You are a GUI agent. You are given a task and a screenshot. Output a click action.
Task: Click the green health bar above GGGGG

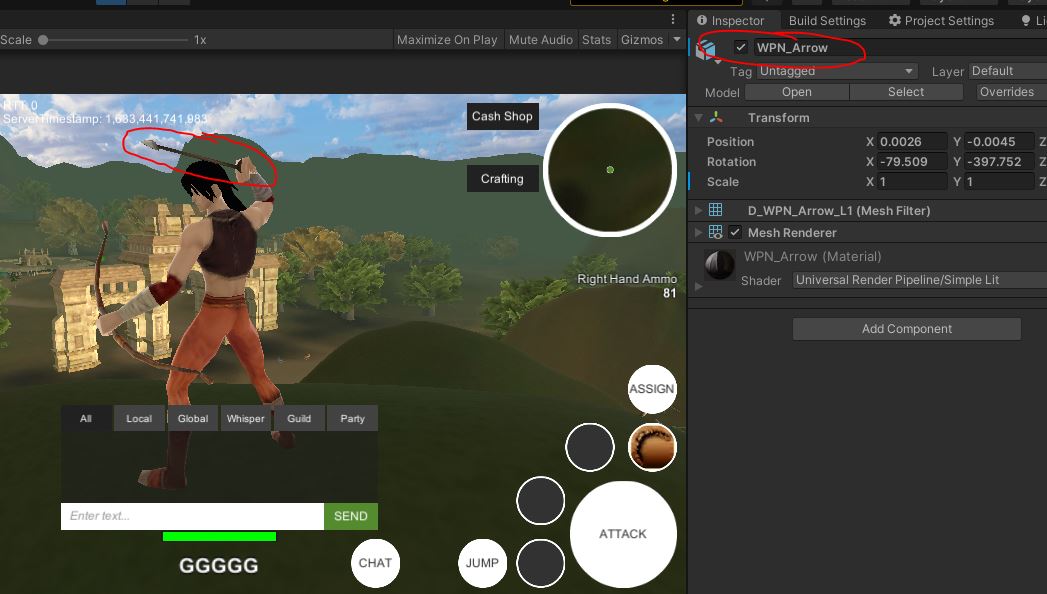pos(219,536)
